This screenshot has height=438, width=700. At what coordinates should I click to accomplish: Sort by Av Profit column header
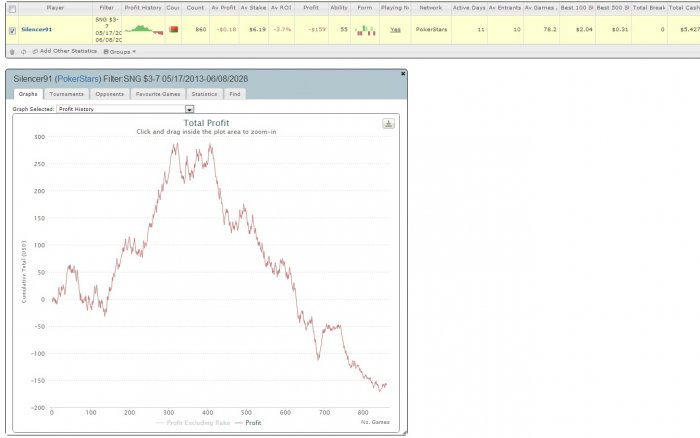[223, 8]
